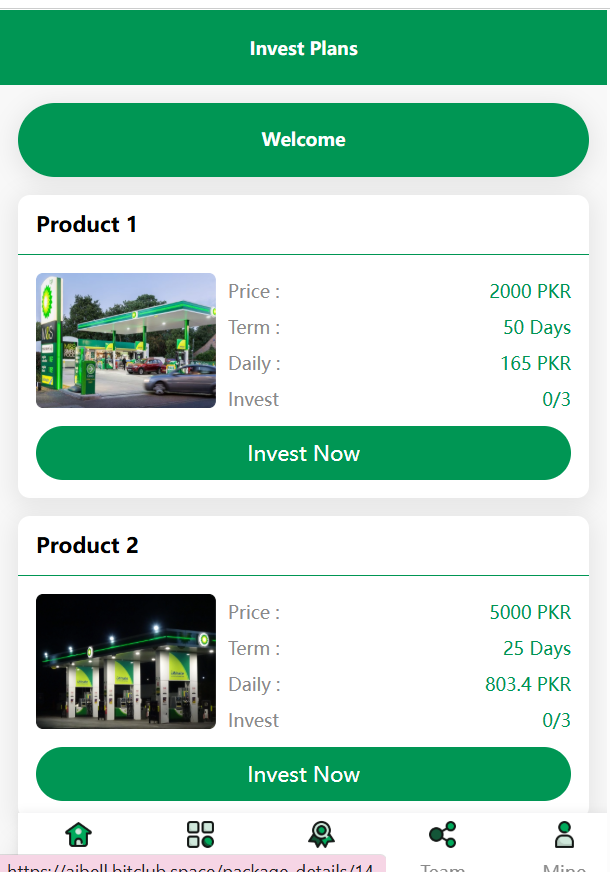Screen dimensions: 610x872
Task: Click the award ribbon icon in bottom bar
Action: tap(321, 834)
